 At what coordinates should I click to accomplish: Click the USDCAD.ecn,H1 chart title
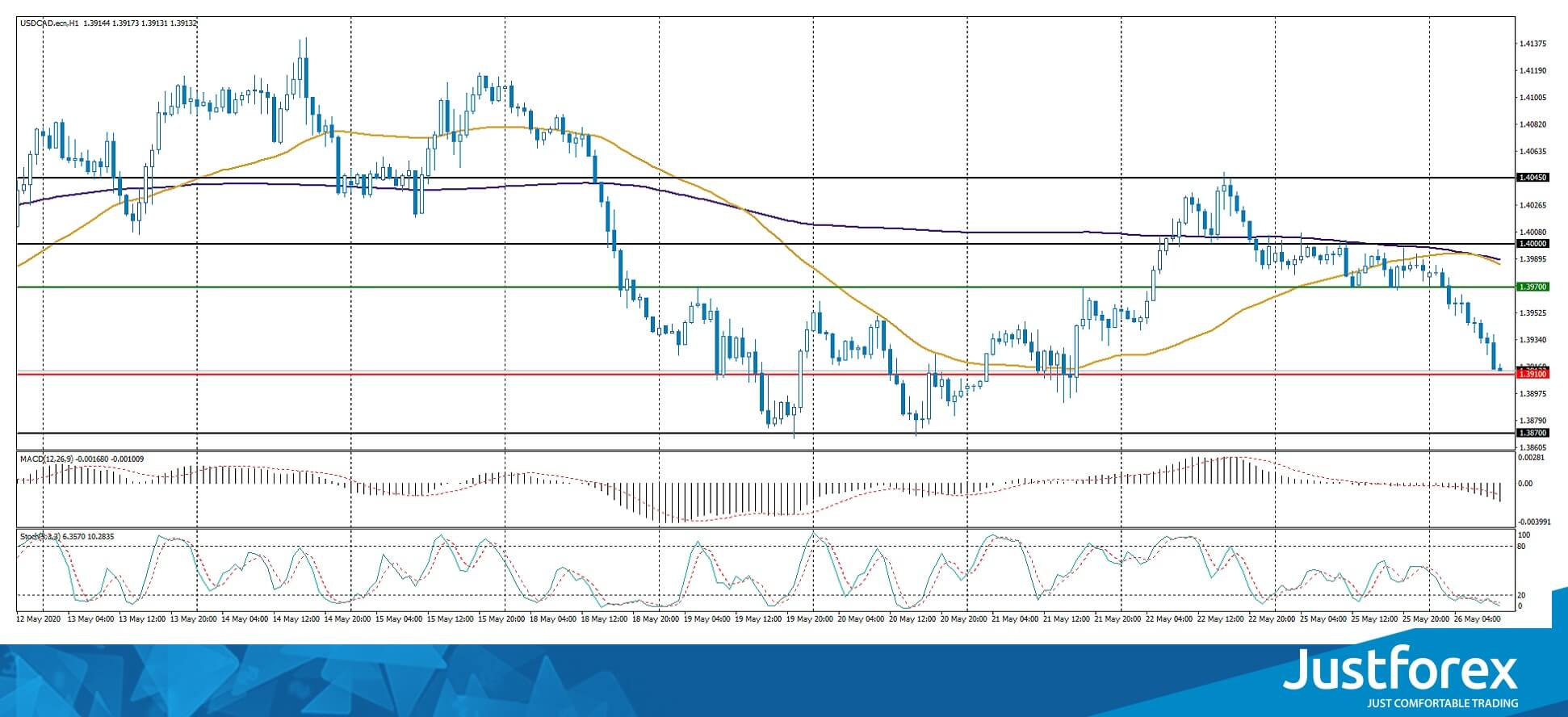point(50,23)
